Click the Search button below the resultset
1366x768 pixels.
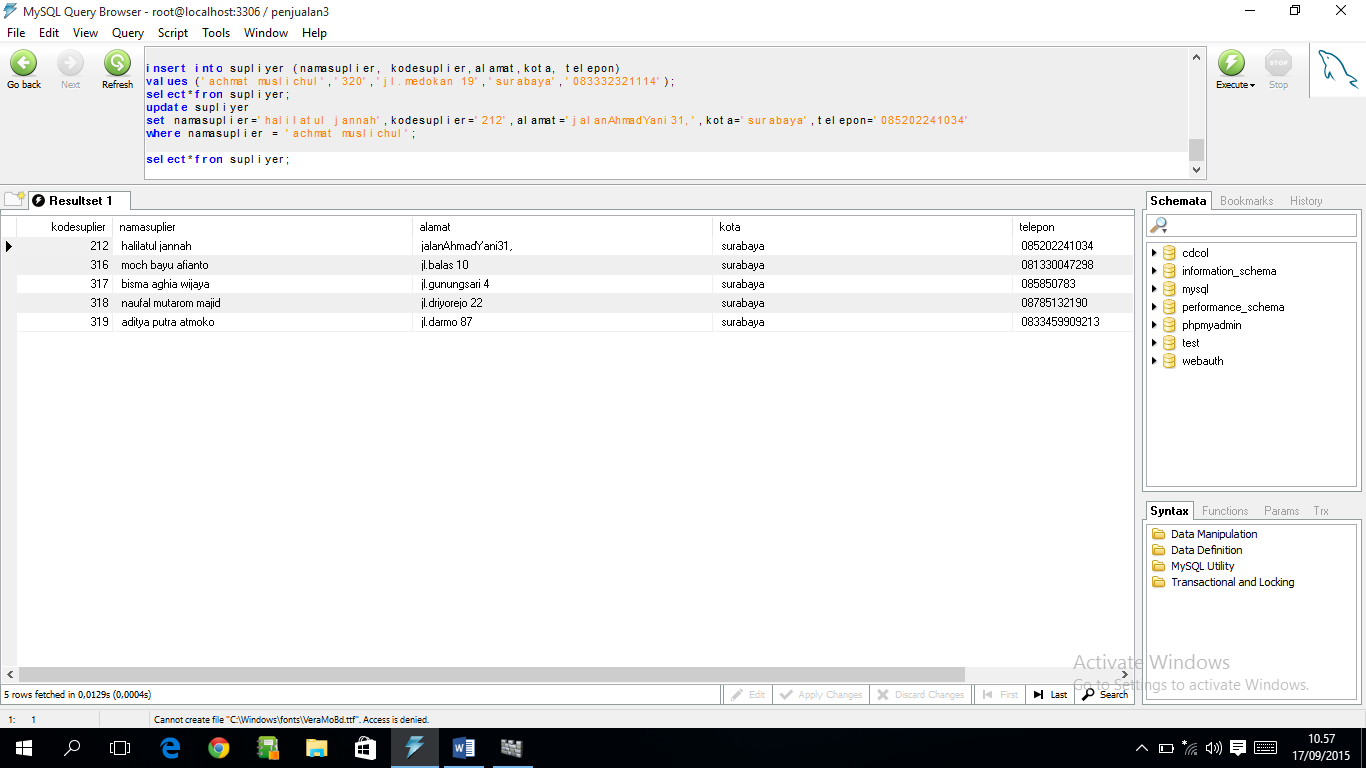(x=1104, y=694)
